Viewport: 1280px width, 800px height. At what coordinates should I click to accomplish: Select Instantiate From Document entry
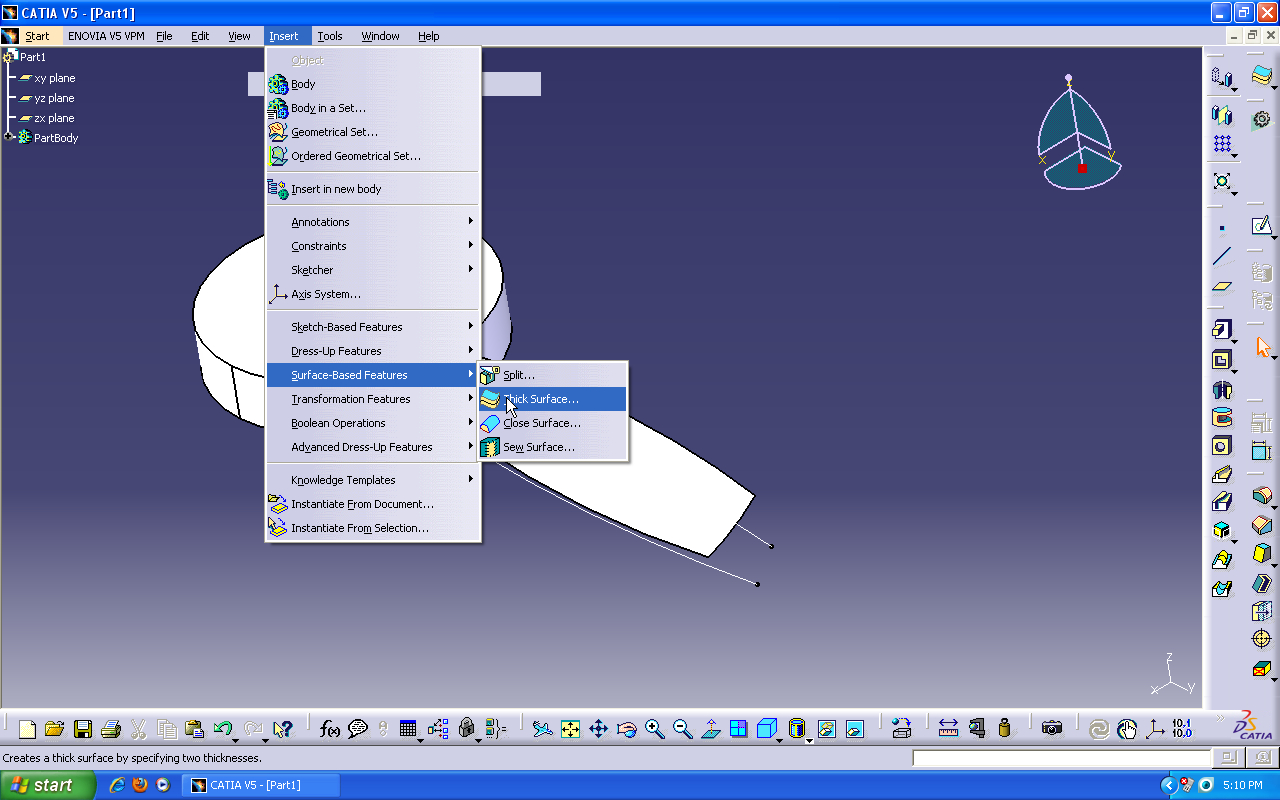click(372, 504)
